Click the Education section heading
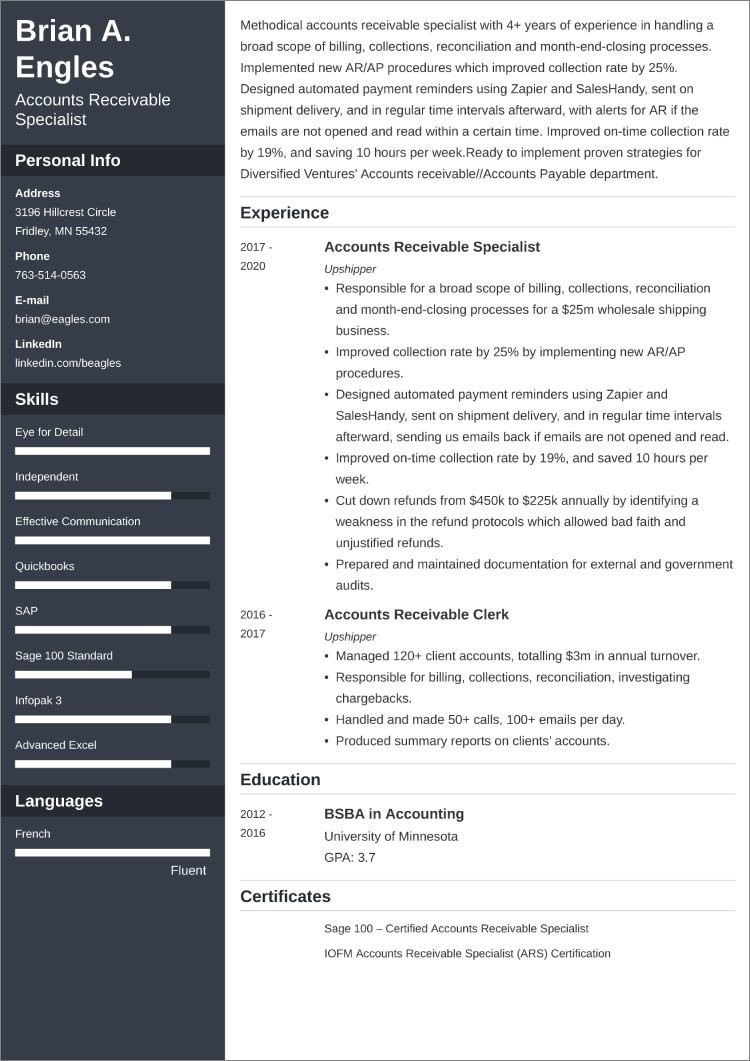The height and width of the screenshot is (1061, 750). click(280, 780)
